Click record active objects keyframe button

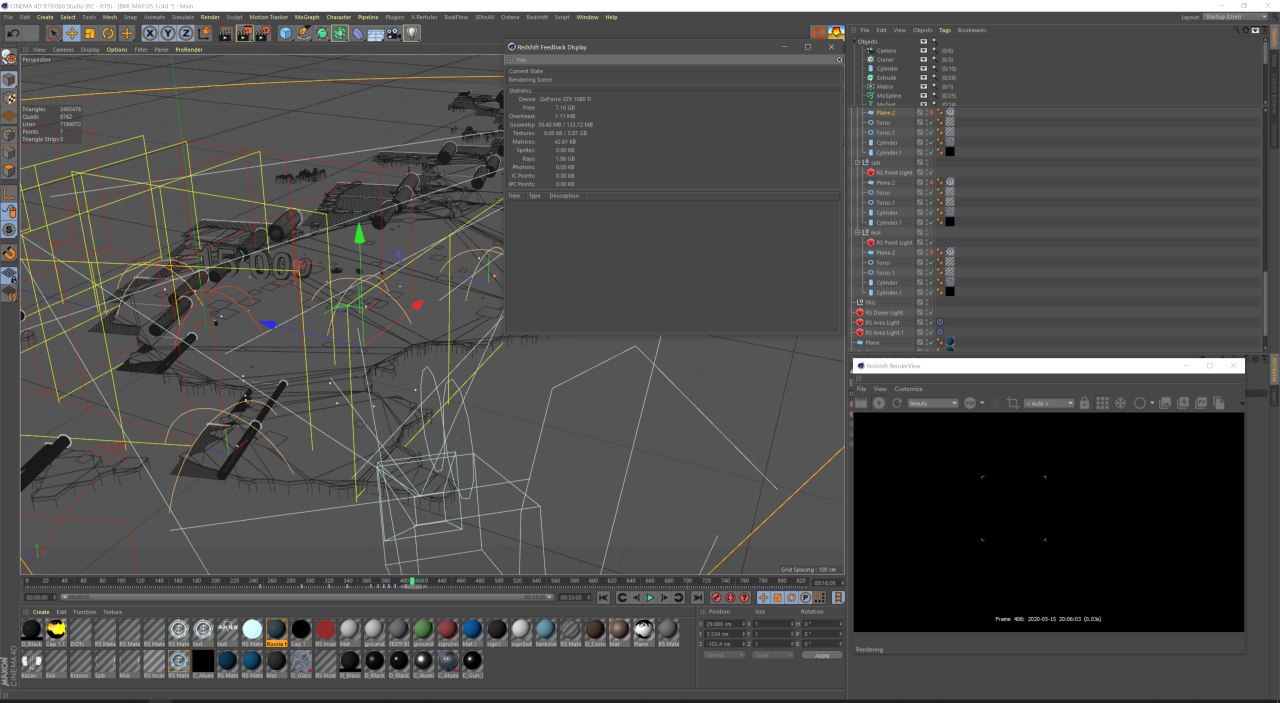point(717,597)
